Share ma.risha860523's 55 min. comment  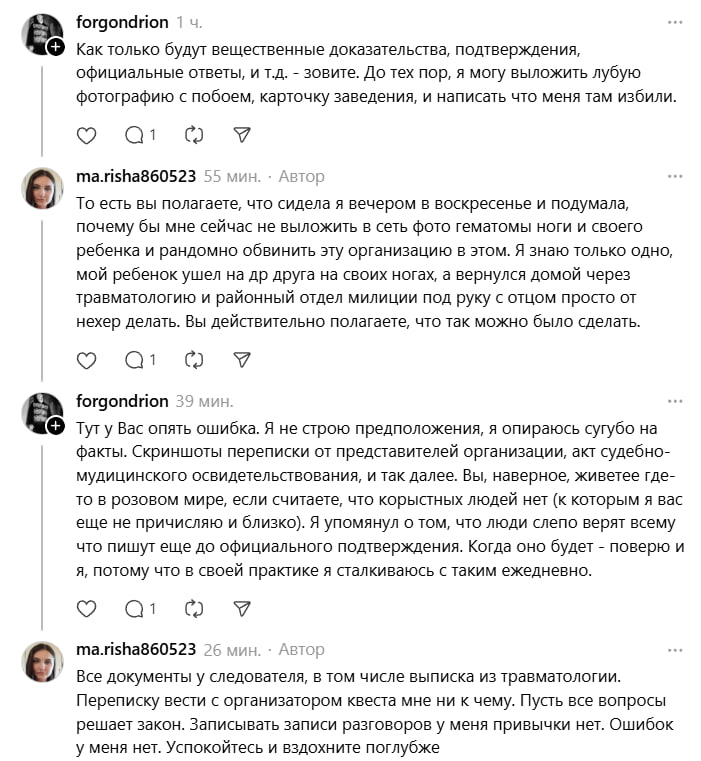[x=241, y=359]
